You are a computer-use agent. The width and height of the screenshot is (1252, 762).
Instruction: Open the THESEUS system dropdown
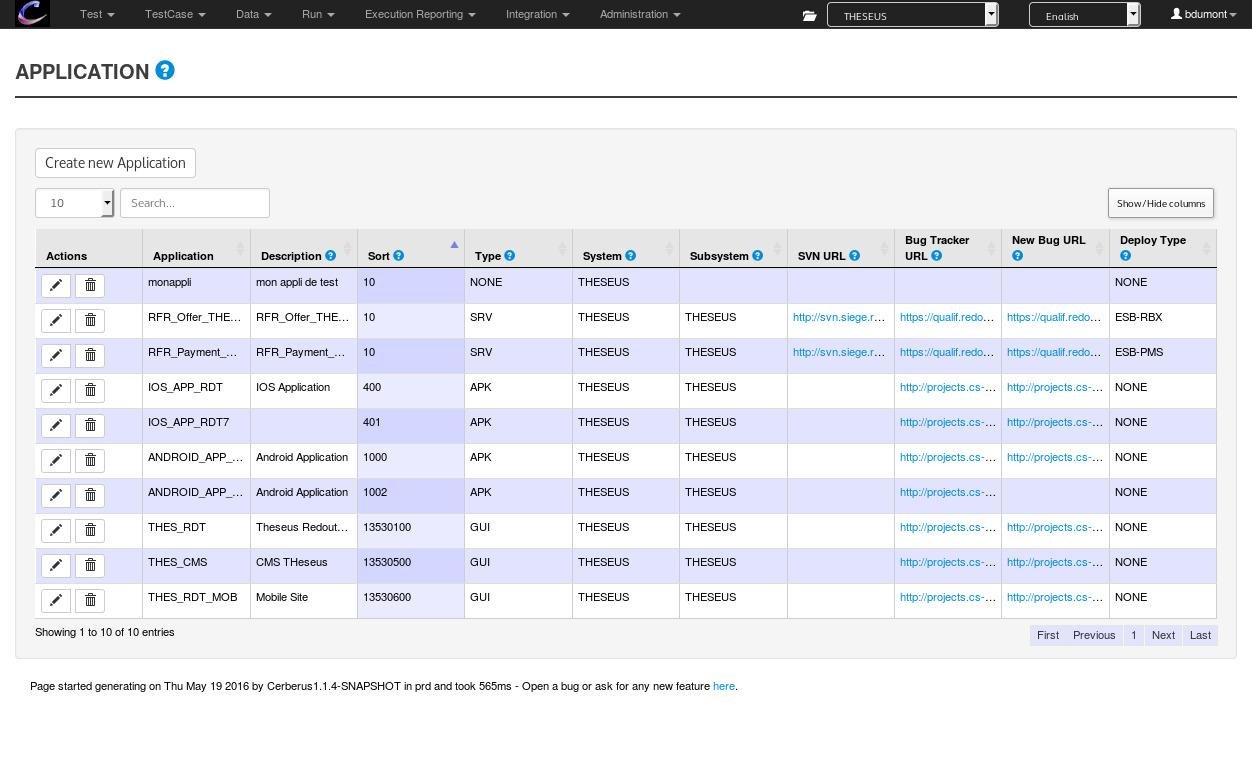pos(912,15)
